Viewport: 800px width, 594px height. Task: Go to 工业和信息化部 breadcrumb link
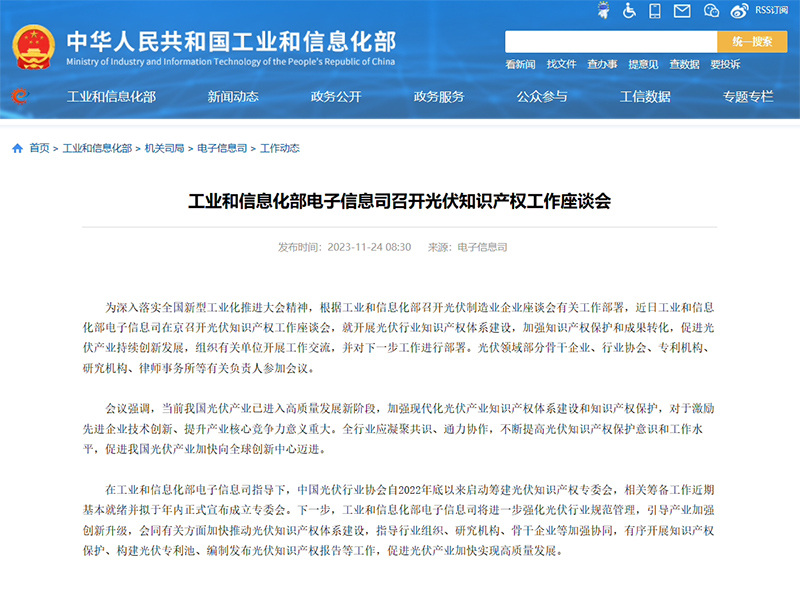click(x=97, y=148)
